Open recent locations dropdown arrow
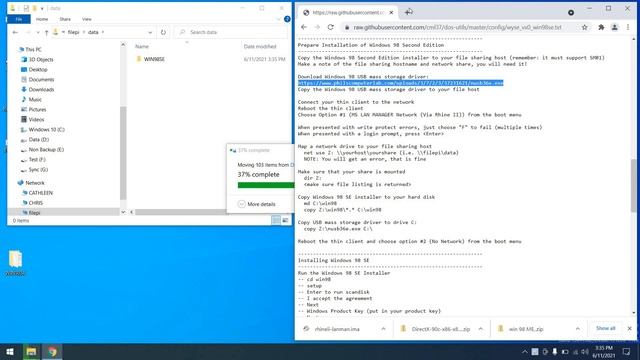Viewport: 640px width, 360px height. [x=38, y=32]
